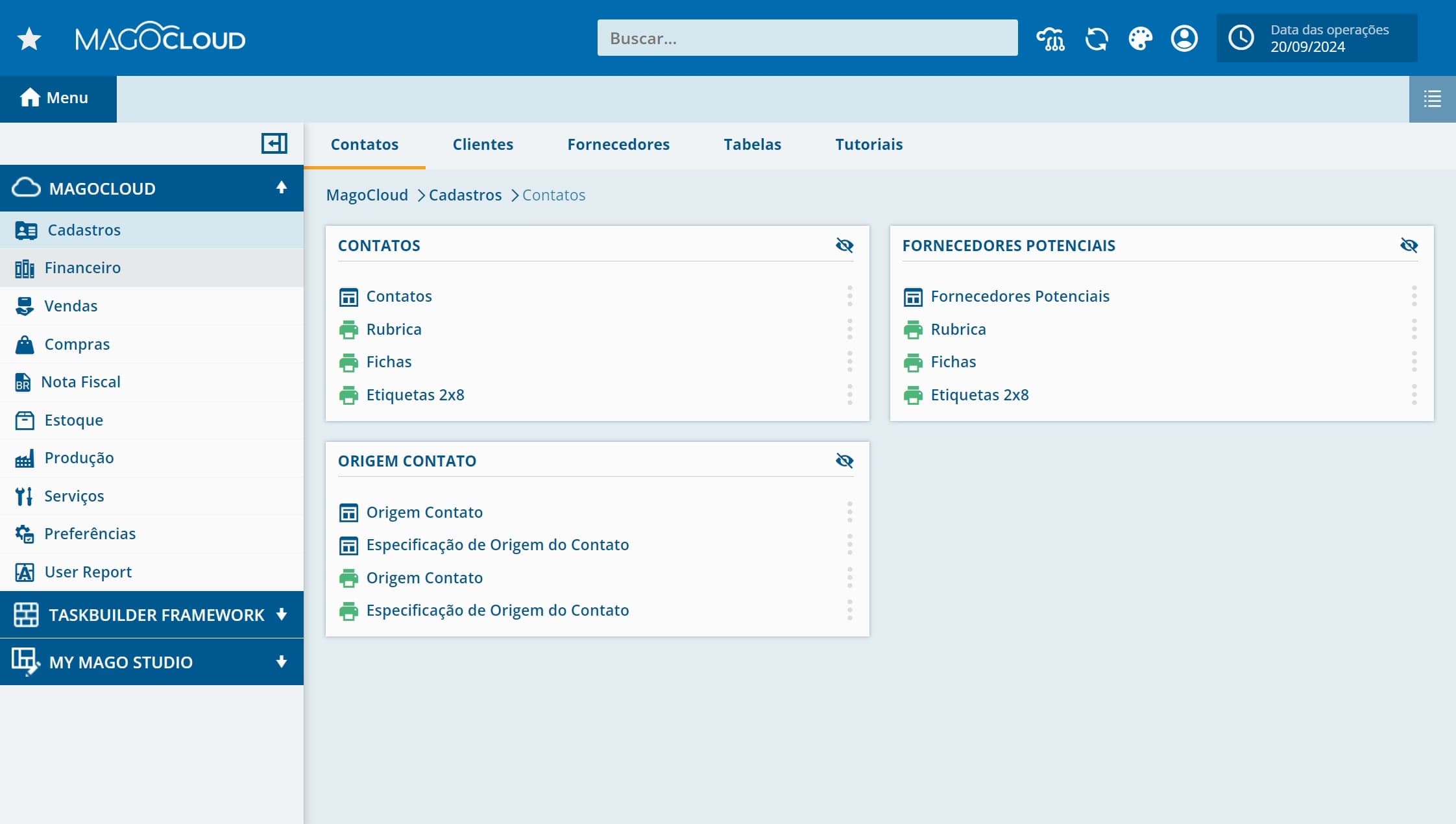
Task: Click the Estoque box icon
Action: point(25,420)
